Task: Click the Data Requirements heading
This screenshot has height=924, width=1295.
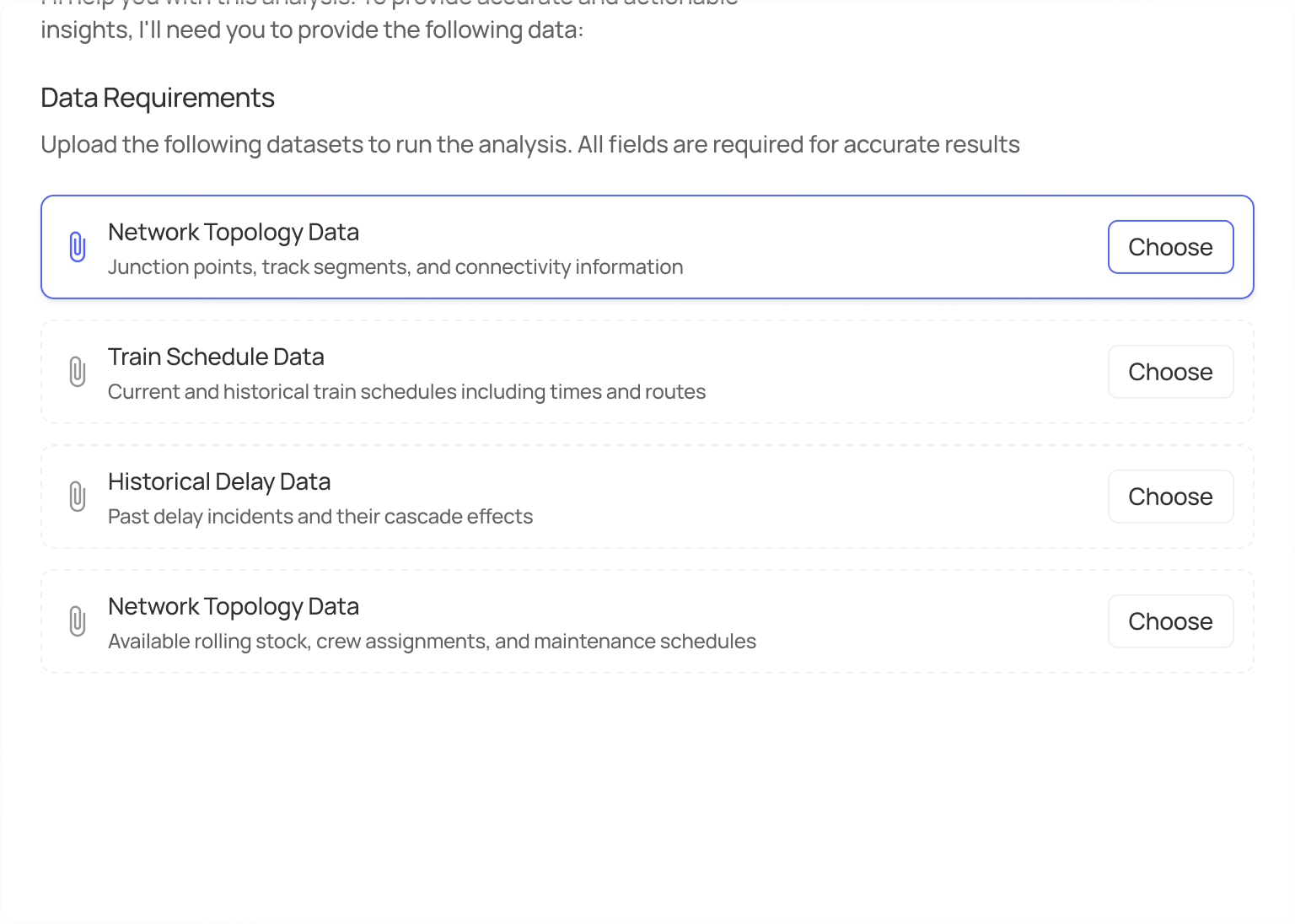Action: pyautogui.click(x=157, y=98)
